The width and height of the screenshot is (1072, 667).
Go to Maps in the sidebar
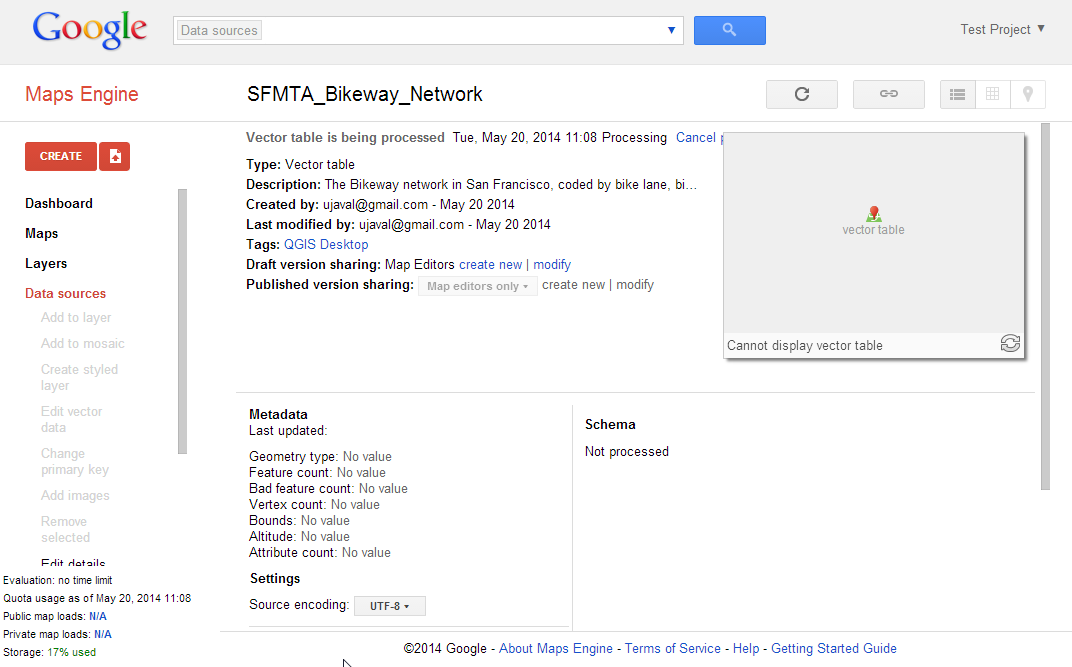tap(42, 233)
